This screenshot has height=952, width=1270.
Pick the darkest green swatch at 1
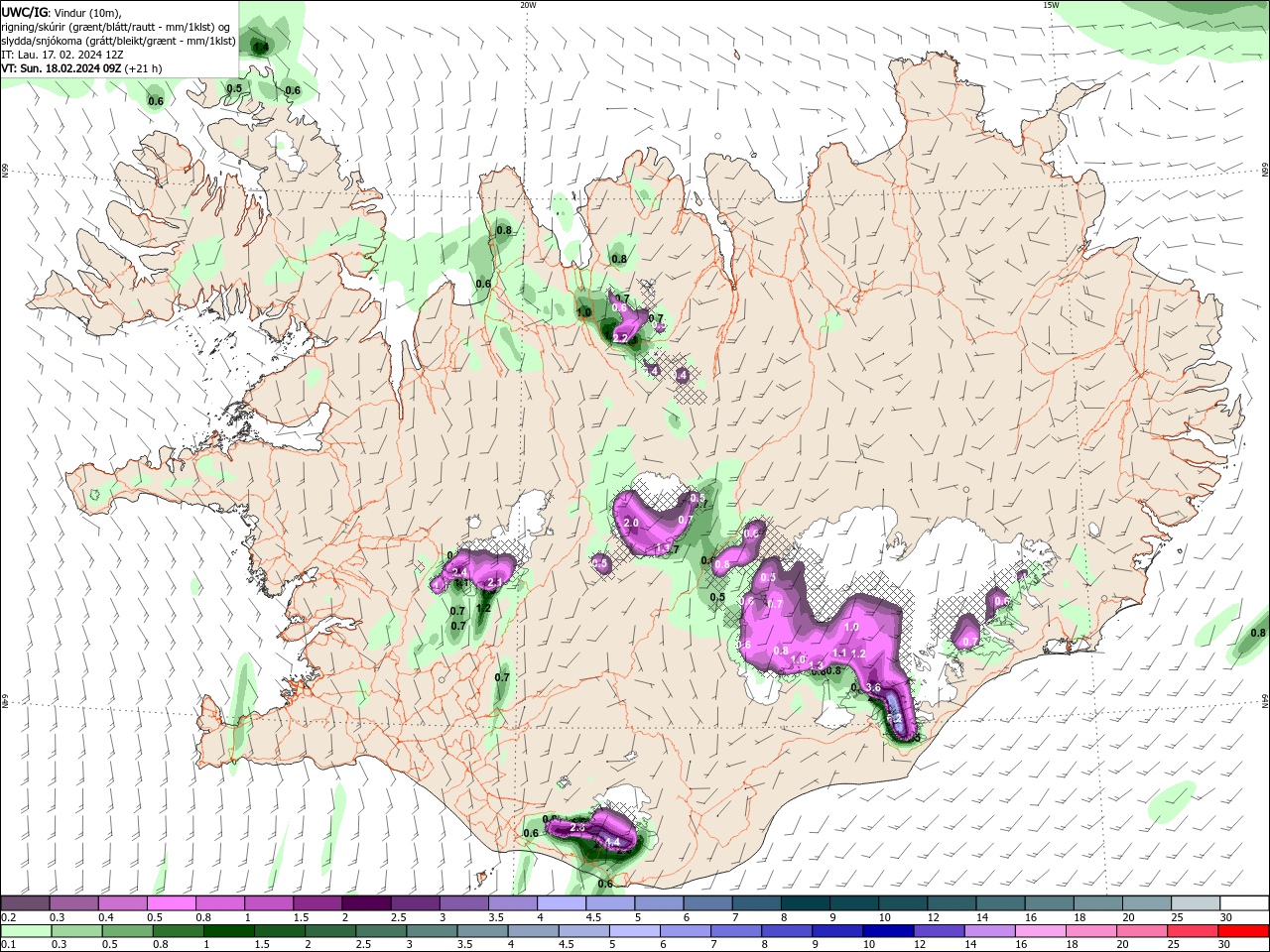(x=229, y=930)
